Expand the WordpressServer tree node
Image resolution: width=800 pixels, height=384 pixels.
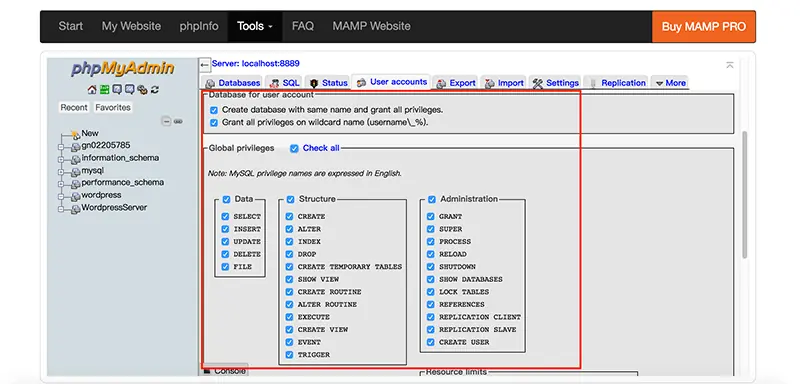coord(61,209)
